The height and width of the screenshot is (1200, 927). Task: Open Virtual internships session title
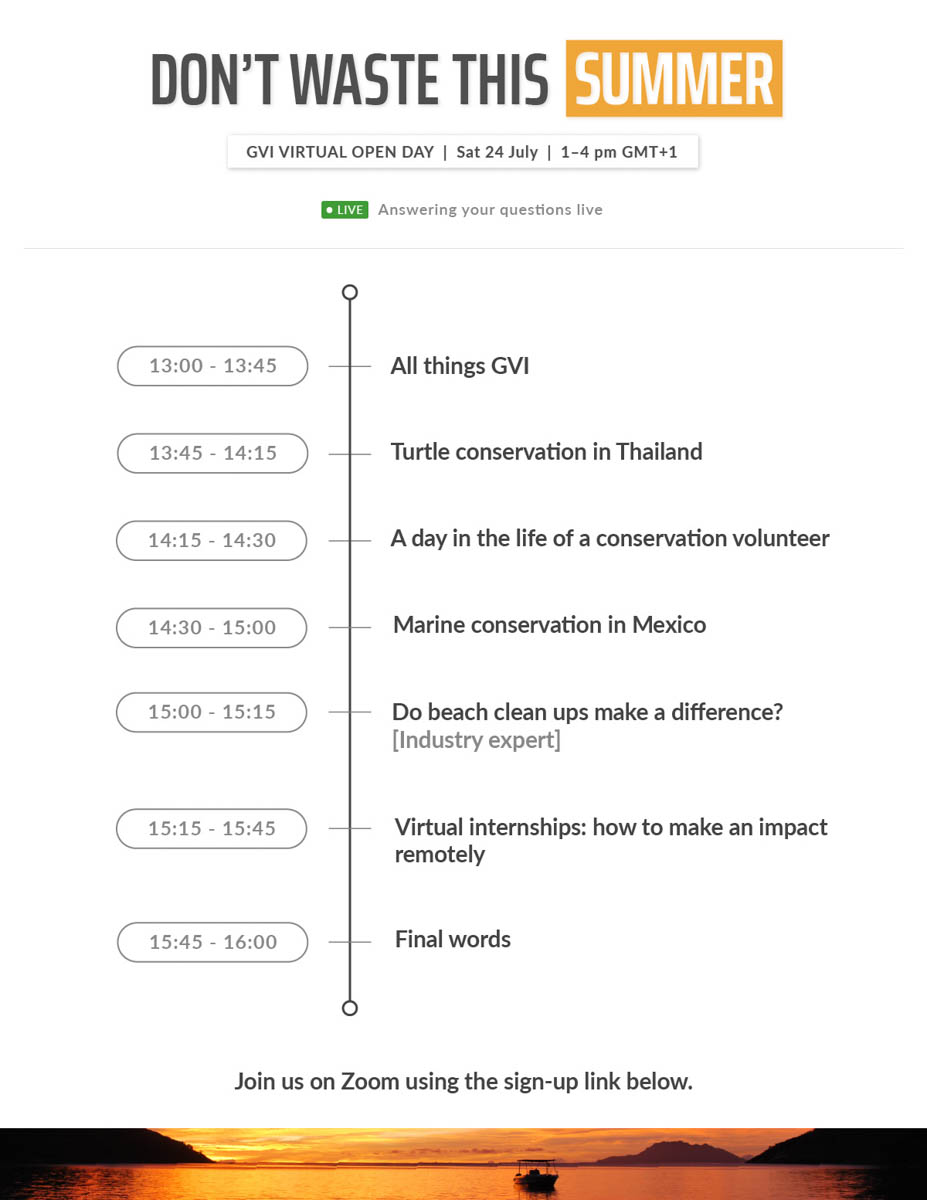(x=611, y=841)
